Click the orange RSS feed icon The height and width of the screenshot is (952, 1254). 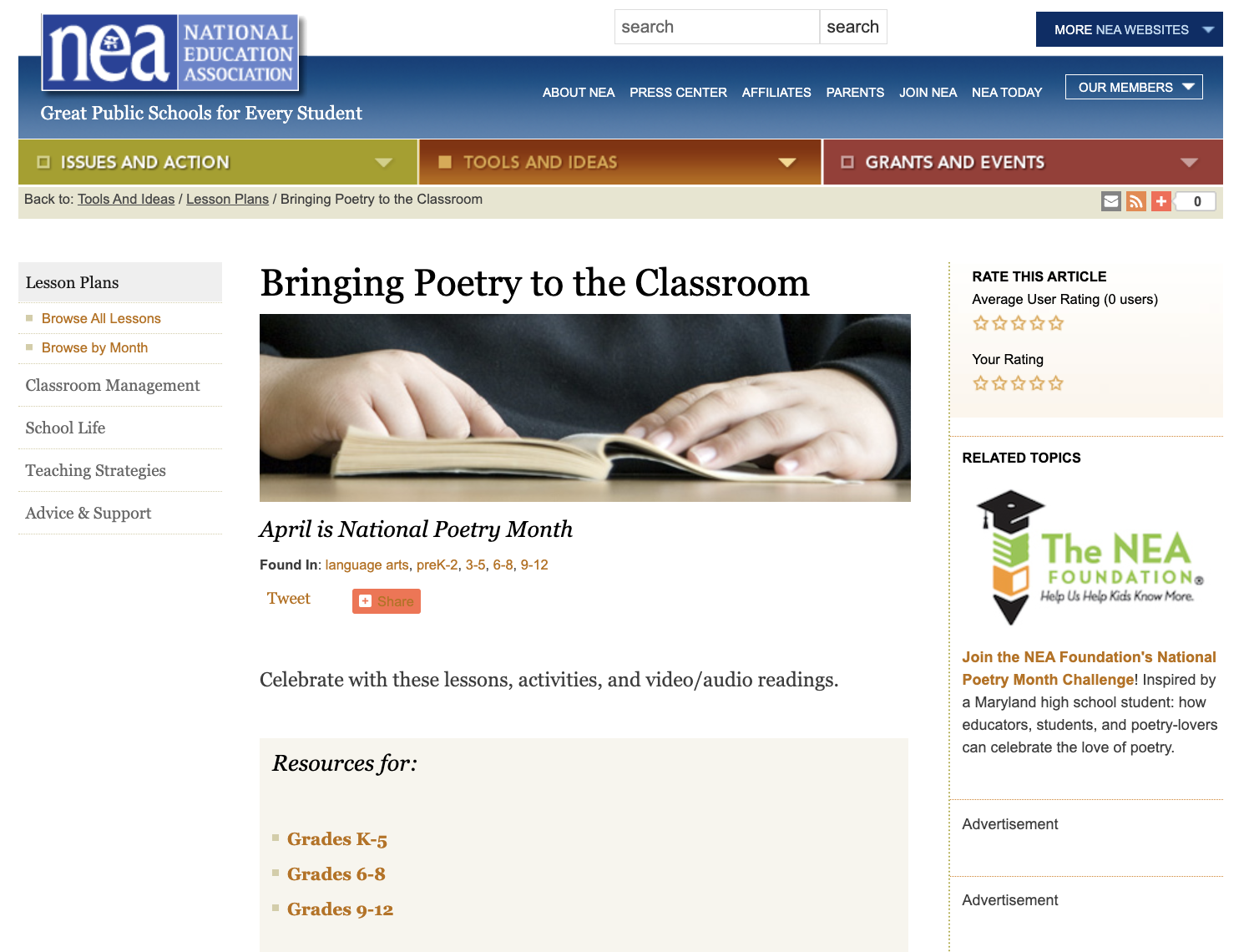tap(1135, 200)
